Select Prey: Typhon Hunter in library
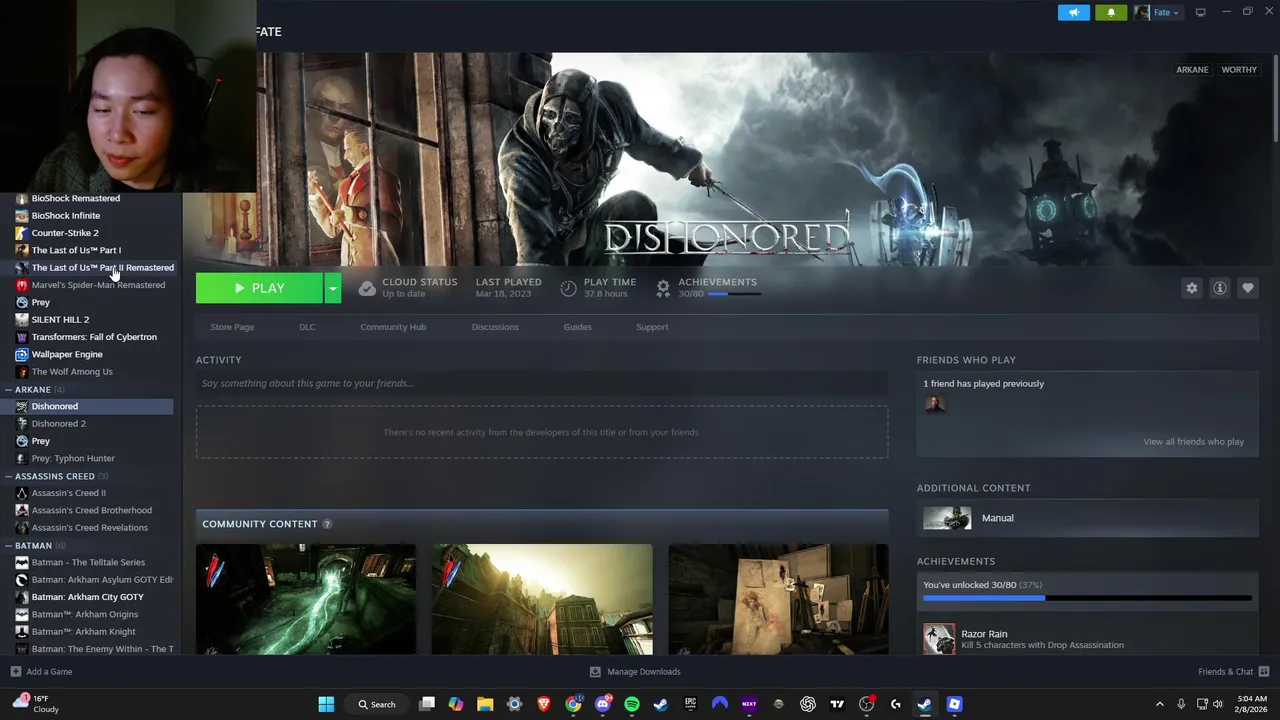The width and height of the screenshot is (1280, 720). point(73,458)
